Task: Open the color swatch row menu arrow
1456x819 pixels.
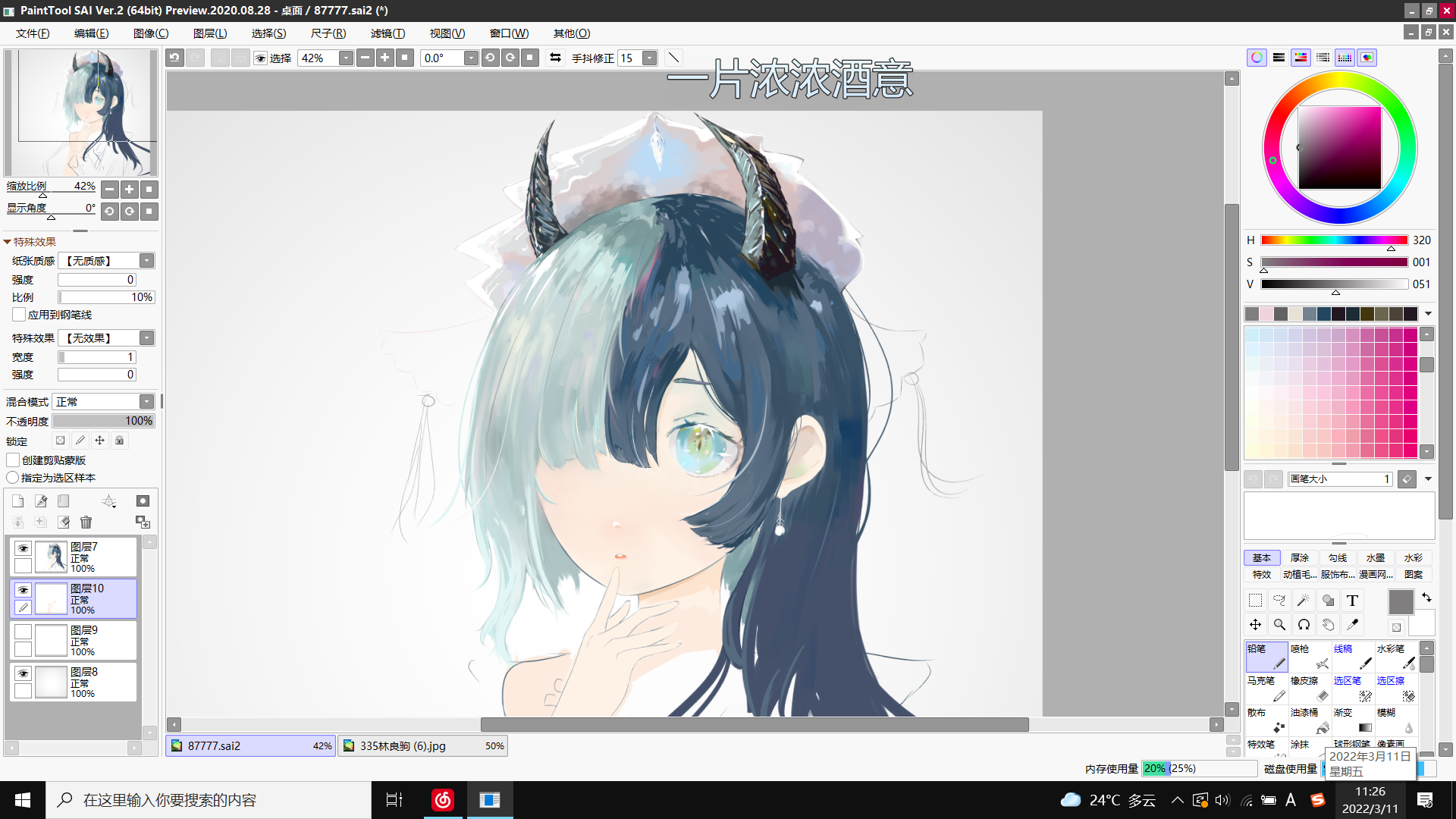Action: (1428, 314)
